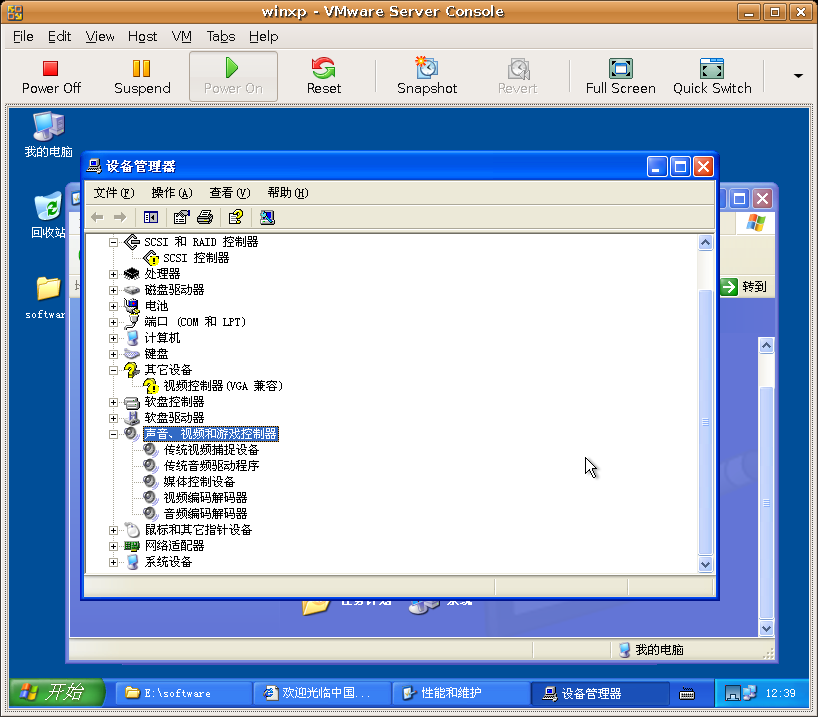Viewport: 818px width, 717px height.
Task: Switch to 性能和维护 taskbar button
Action: (461, 693)
